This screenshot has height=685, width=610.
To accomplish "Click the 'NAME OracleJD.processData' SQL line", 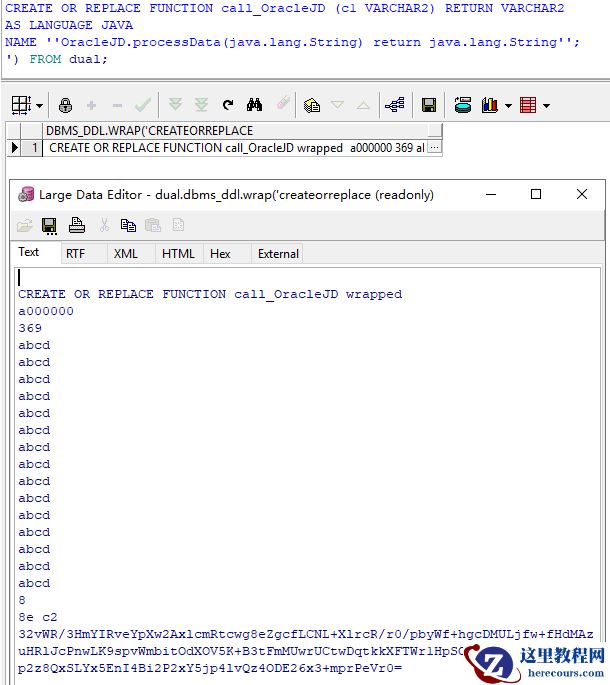I will (292, 42).
